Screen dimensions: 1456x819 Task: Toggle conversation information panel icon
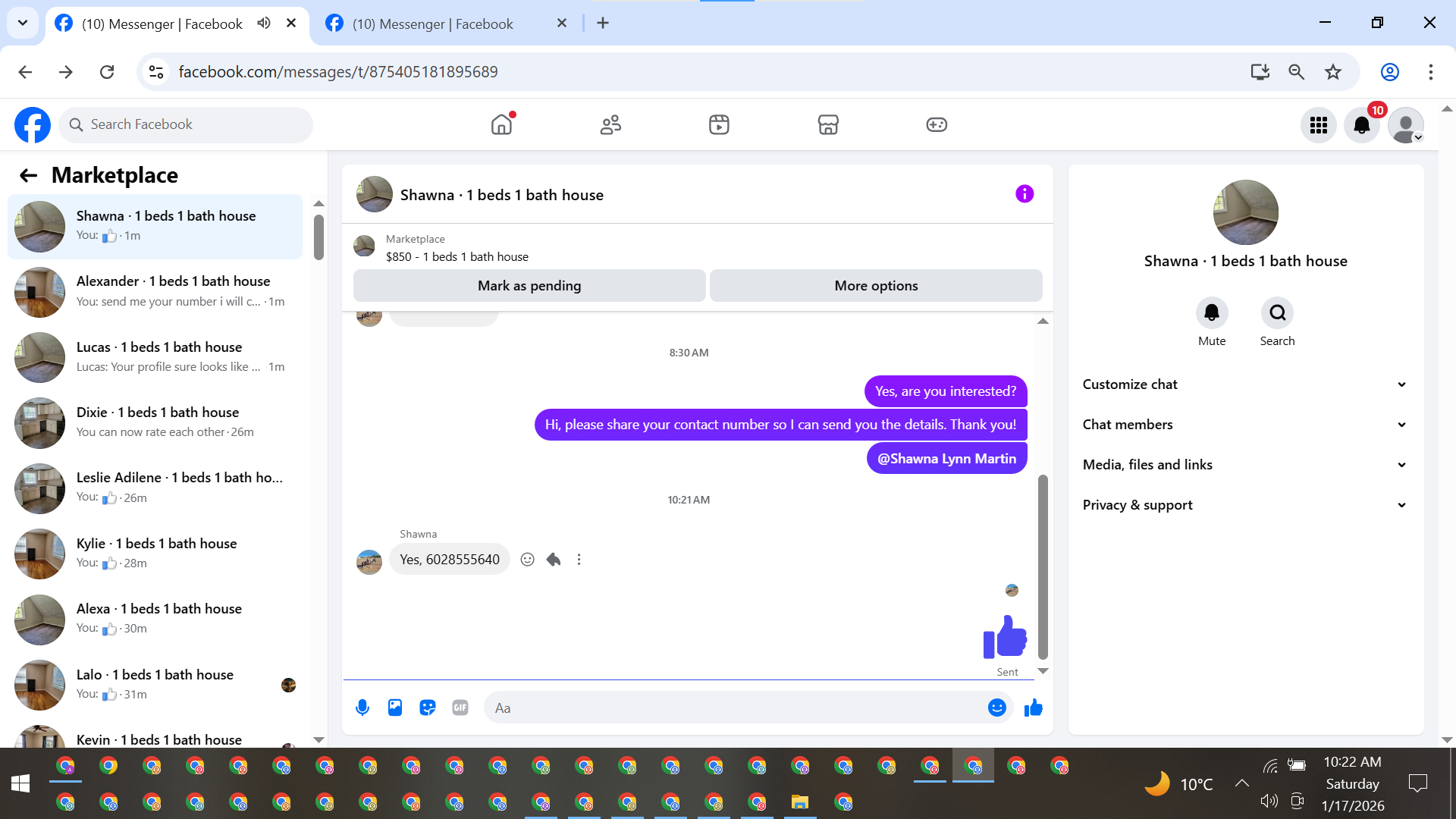1025,194
